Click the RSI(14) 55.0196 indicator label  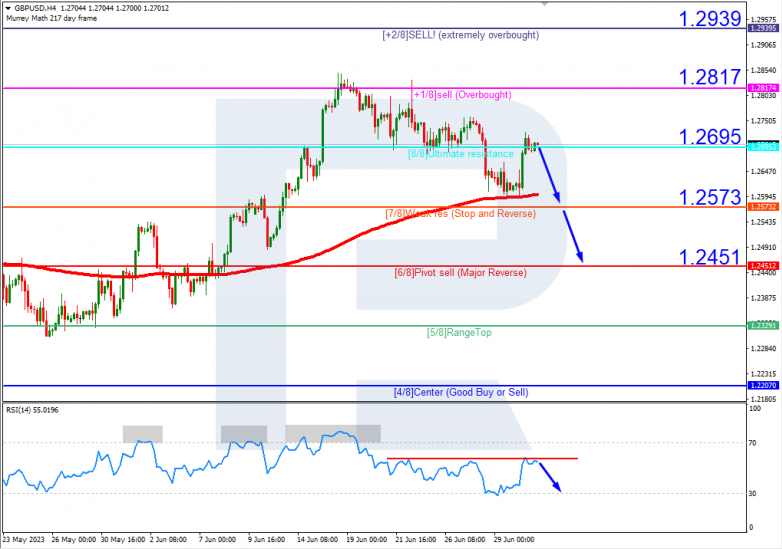32,410
